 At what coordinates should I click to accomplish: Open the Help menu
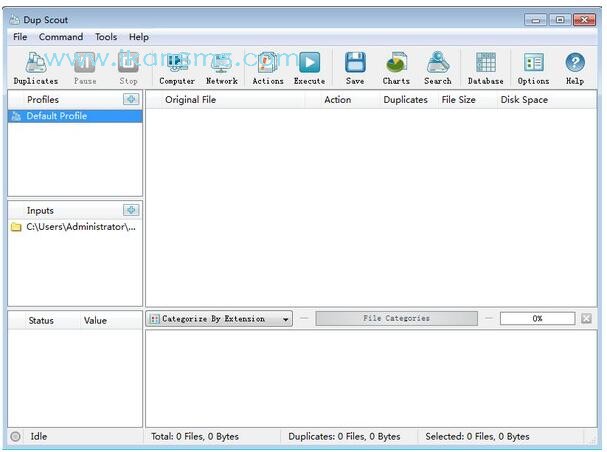(x=139, y=37)
